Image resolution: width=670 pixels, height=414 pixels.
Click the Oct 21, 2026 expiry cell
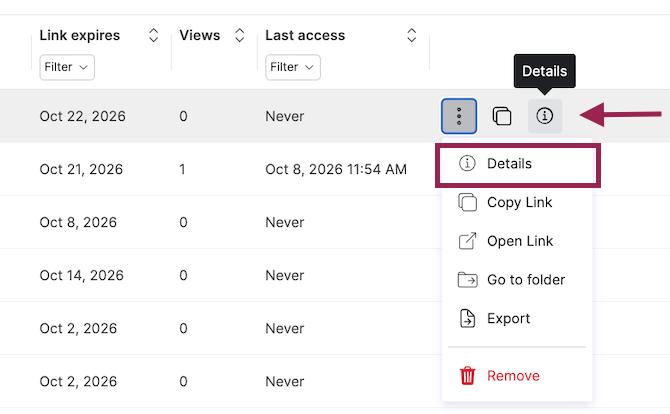point(81,169)
